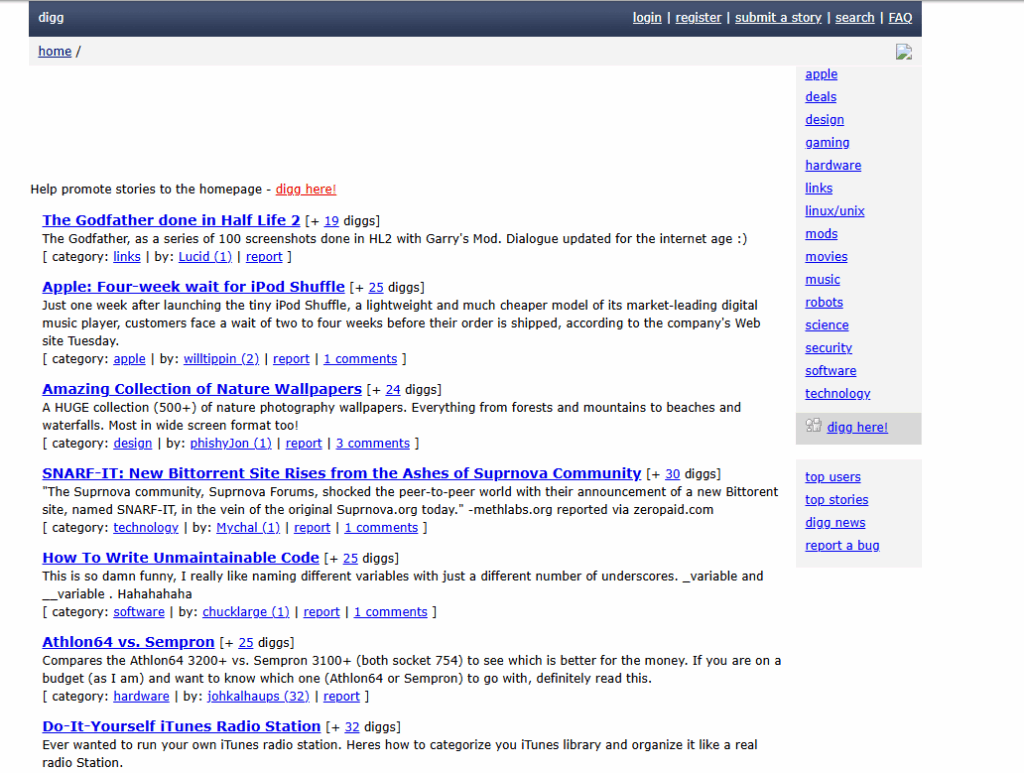Select the gaming category in sidebar
Screen dimensions: 1024x773
[827, 143]
